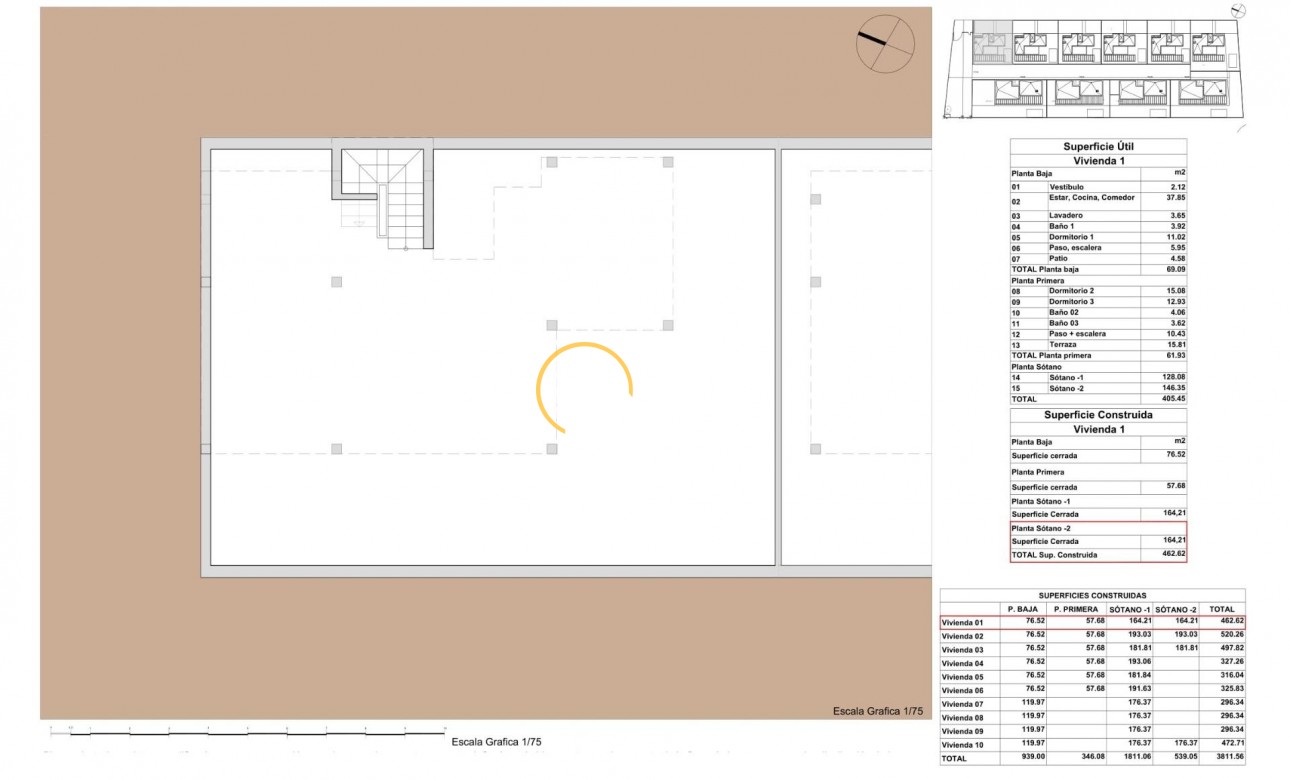Click the small compass beside the site plan
This screenshot has width=1290, height=780.
click(1239, 11)
